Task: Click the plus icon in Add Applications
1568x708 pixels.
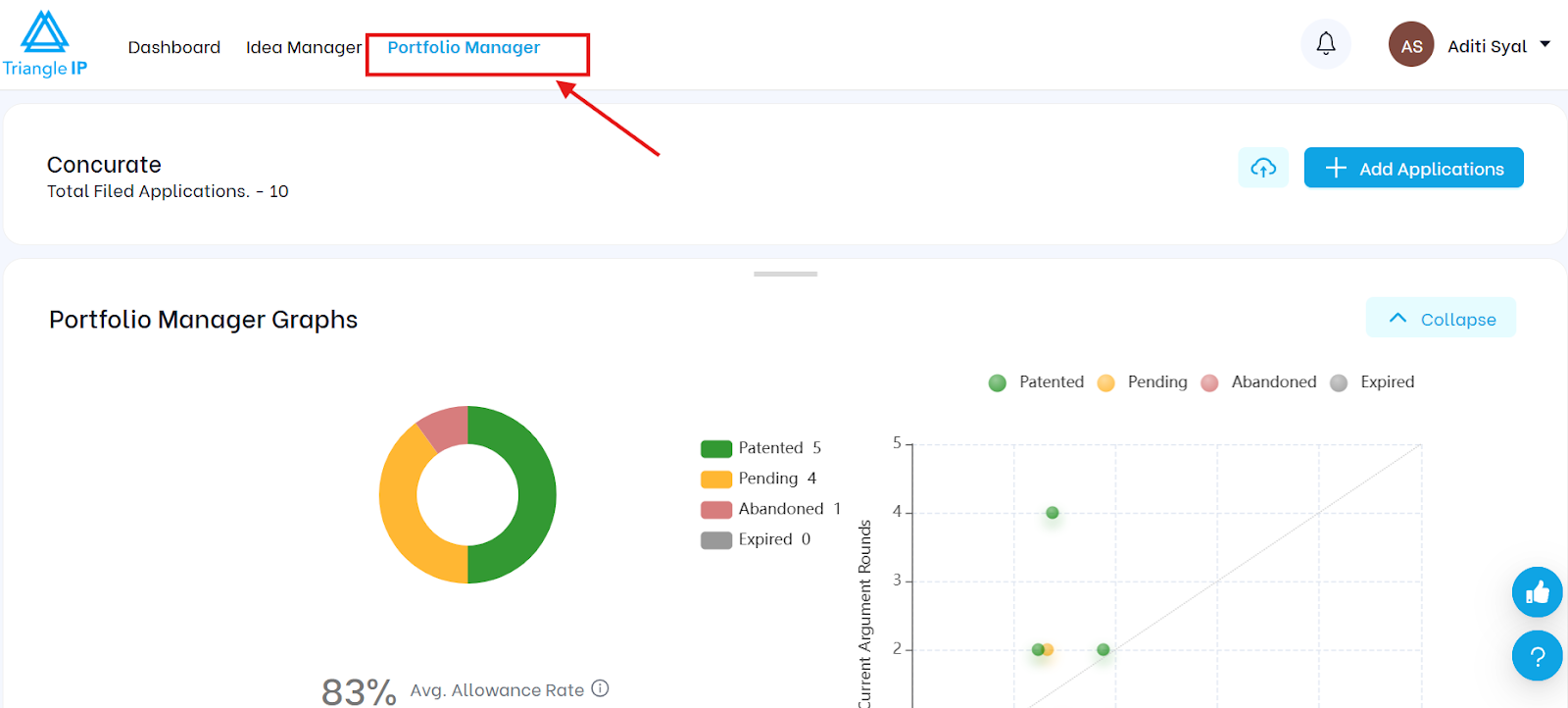Action: coord(1336,168)
